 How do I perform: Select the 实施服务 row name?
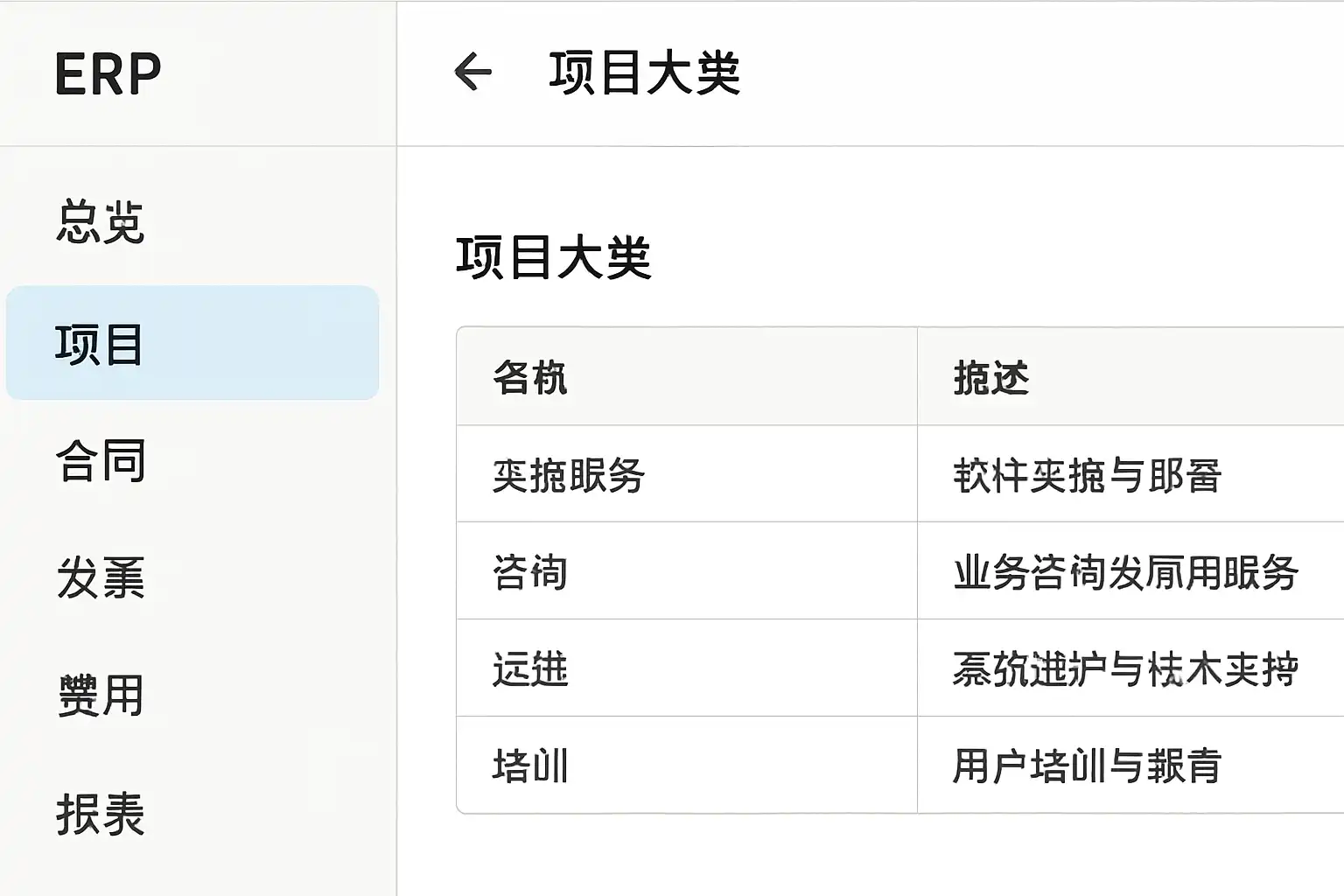tap(569, 476)
